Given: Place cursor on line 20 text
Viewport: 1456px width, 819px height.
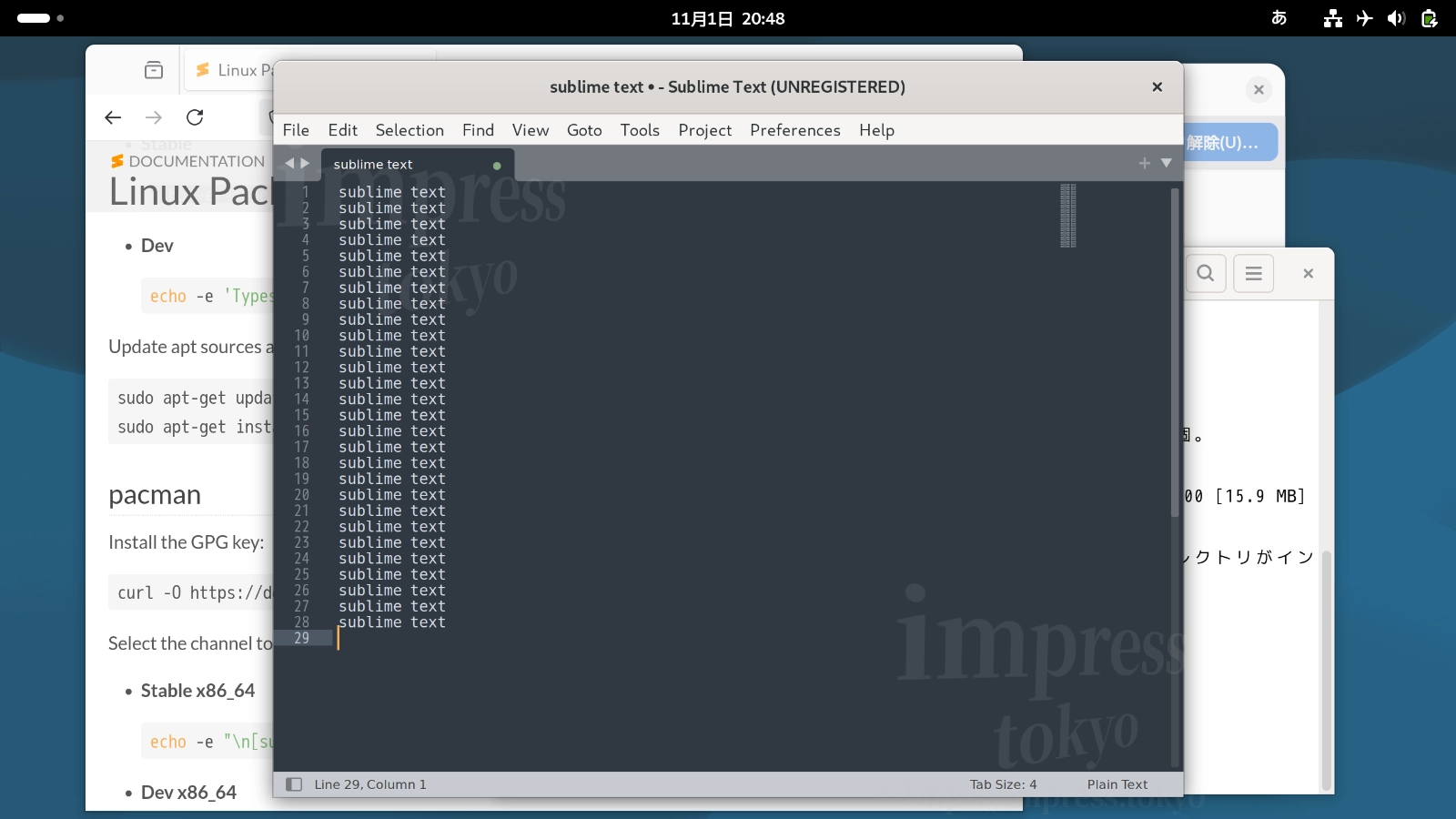Looking at the screenshot, I should [x=392, y=495].
